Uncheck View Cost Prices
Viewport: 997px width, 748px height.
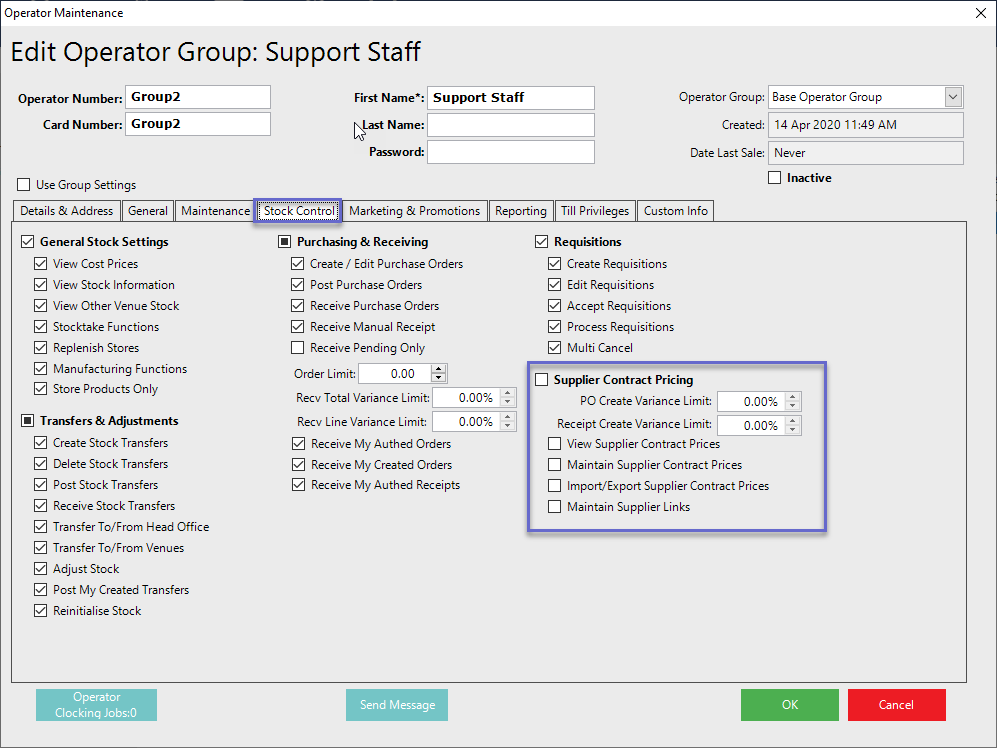point(41,264)
